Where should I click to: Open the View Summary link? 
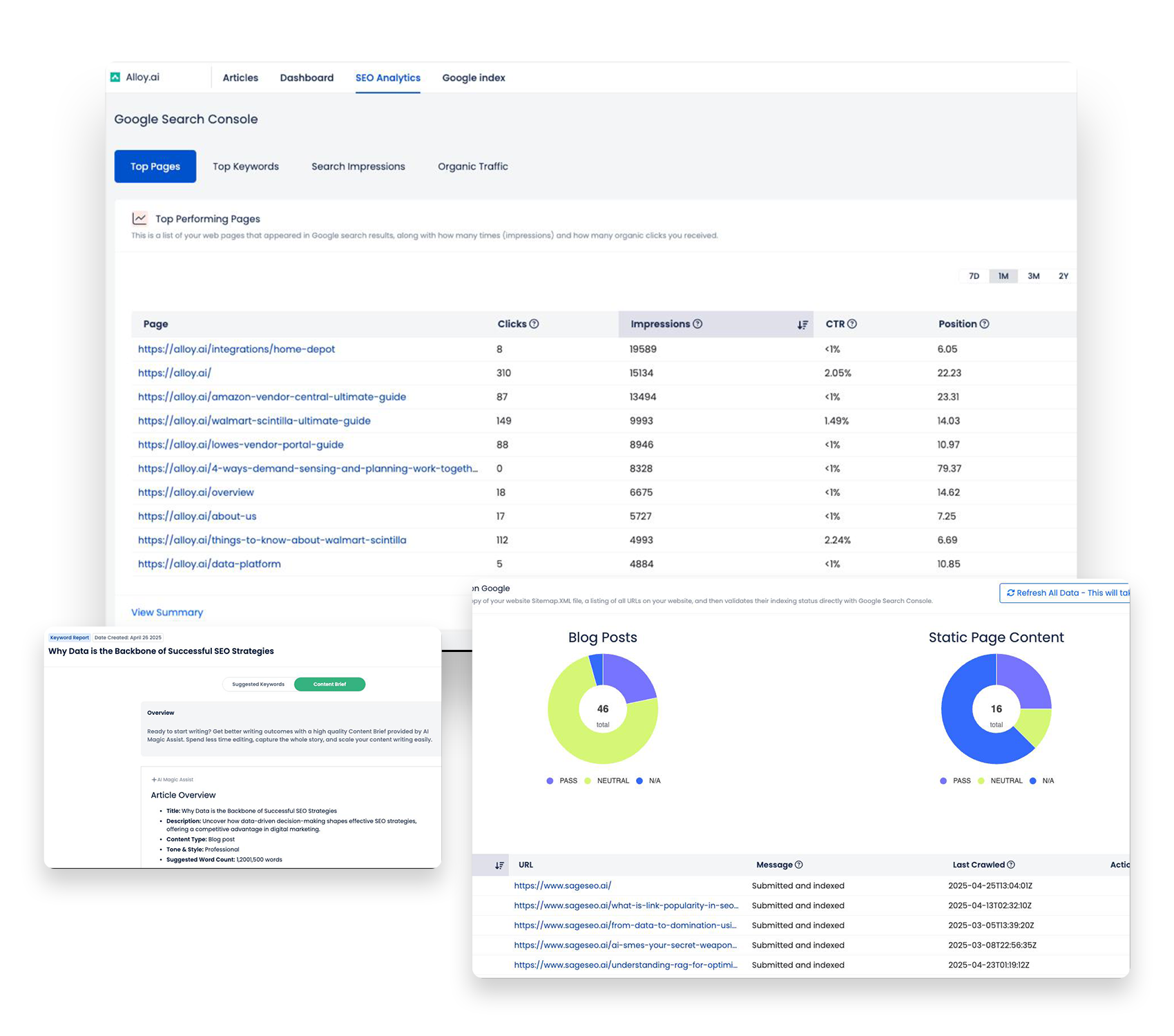click(167, 613)
